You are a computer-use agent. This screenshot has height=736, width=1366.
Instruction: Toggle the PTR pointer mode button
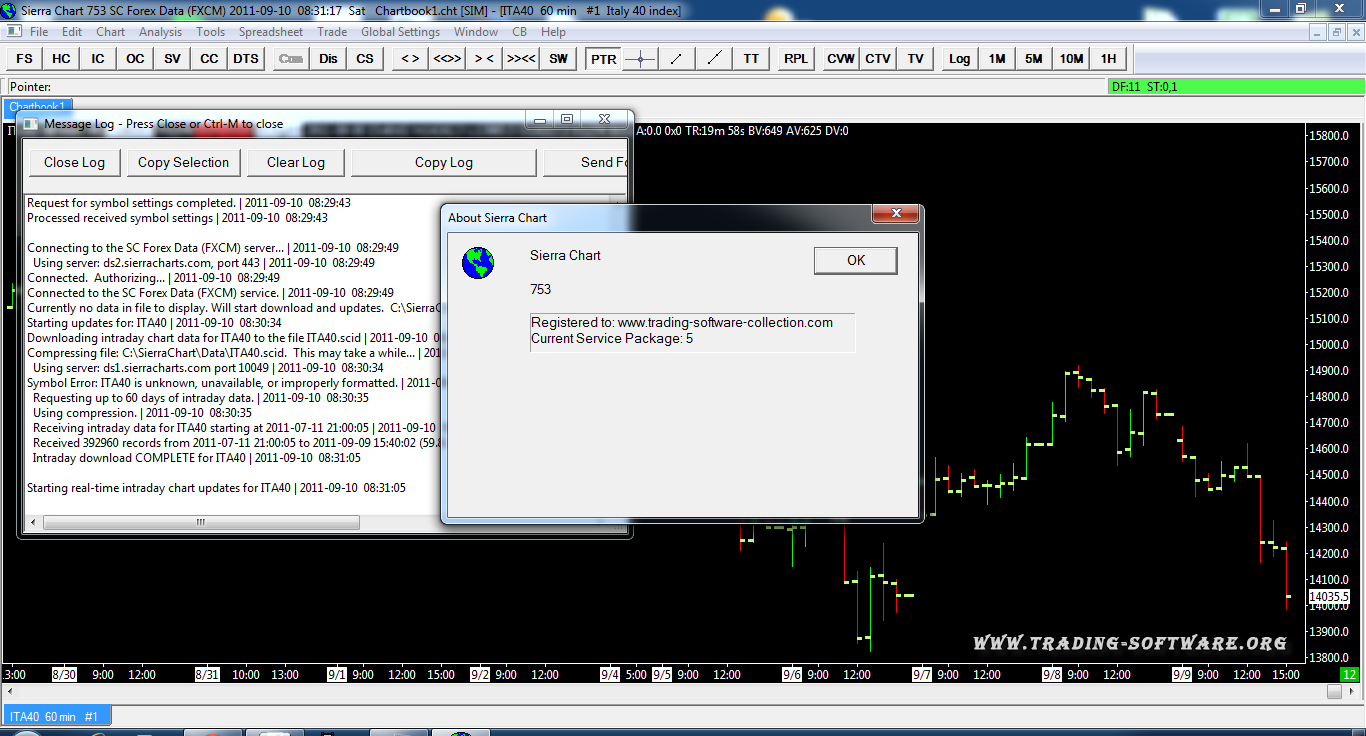pyautogui.click(x=603, y=59)
